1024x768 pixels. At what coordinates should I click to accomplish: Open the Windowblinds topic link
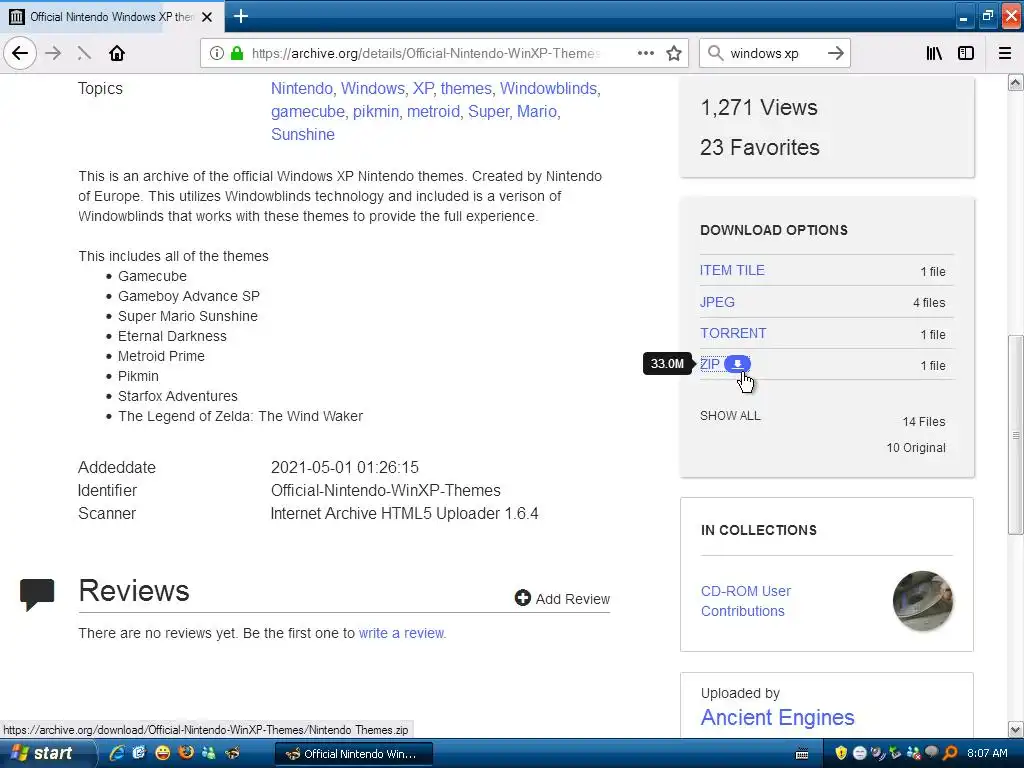[x=549, y=88]
